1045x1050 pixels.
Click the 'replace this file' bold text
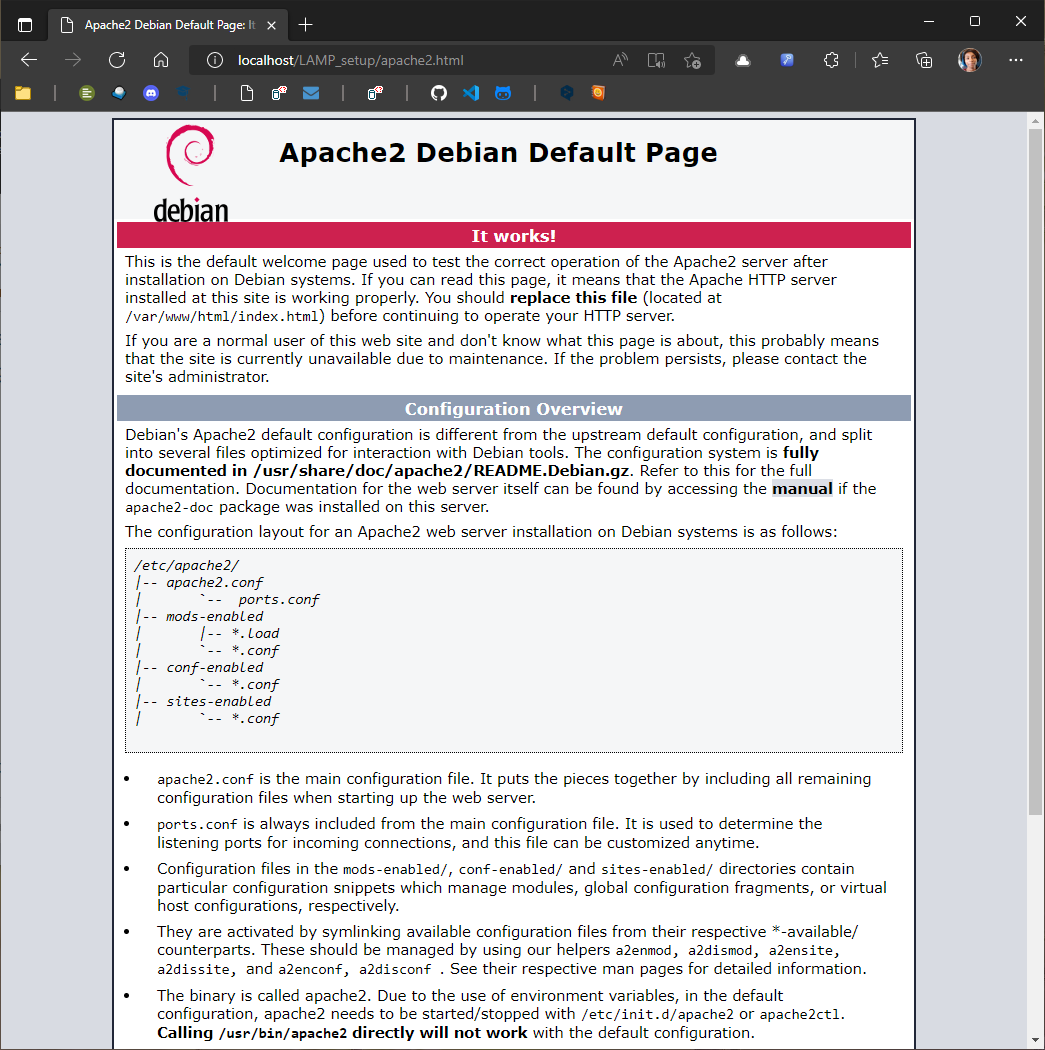(x=574, y=298)
